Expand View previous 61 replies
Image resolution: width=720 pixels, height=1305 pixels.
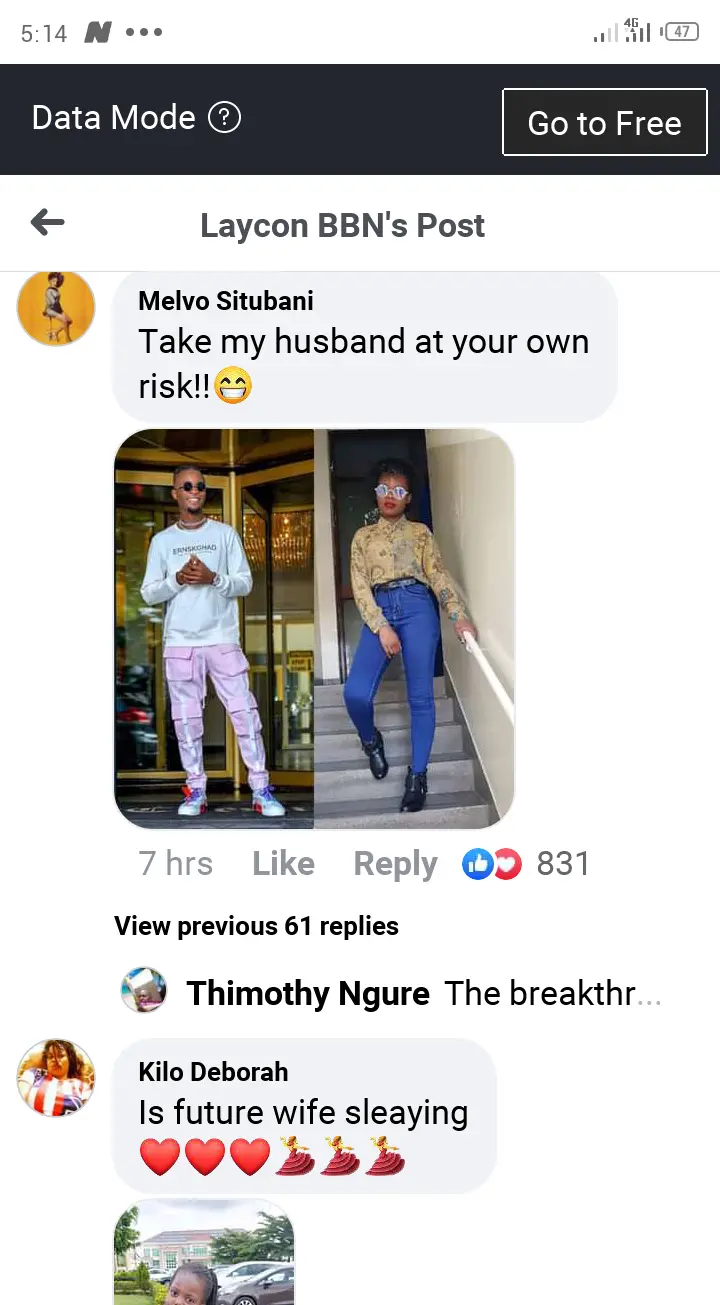pyautogui.click(x=256, y=926)
